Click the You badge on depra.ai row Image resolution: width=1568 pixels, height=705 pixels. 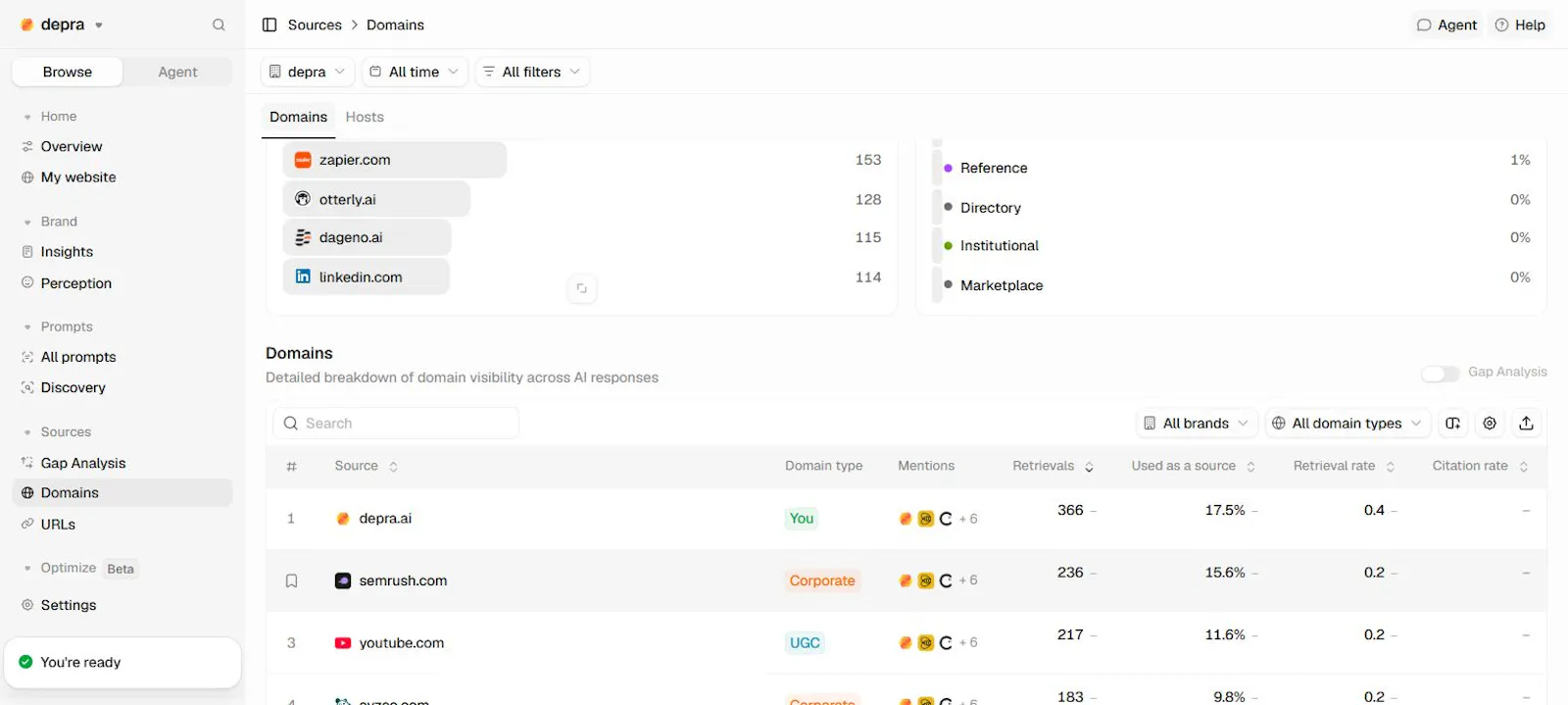click(x=802, y=519)
